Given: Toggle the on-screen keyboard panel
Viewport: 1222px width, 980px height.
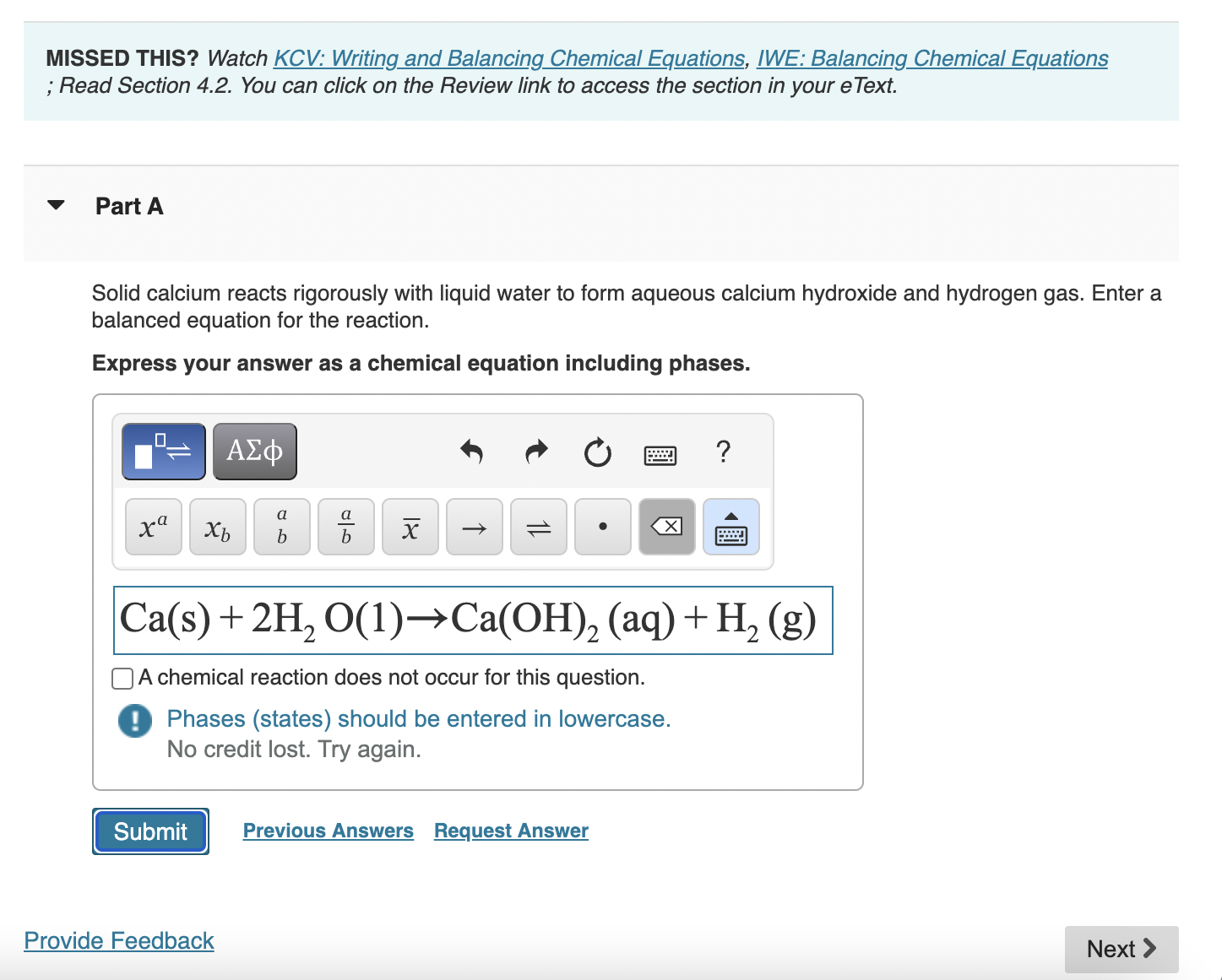Looking at the screenshot, I should coord(730,527).
